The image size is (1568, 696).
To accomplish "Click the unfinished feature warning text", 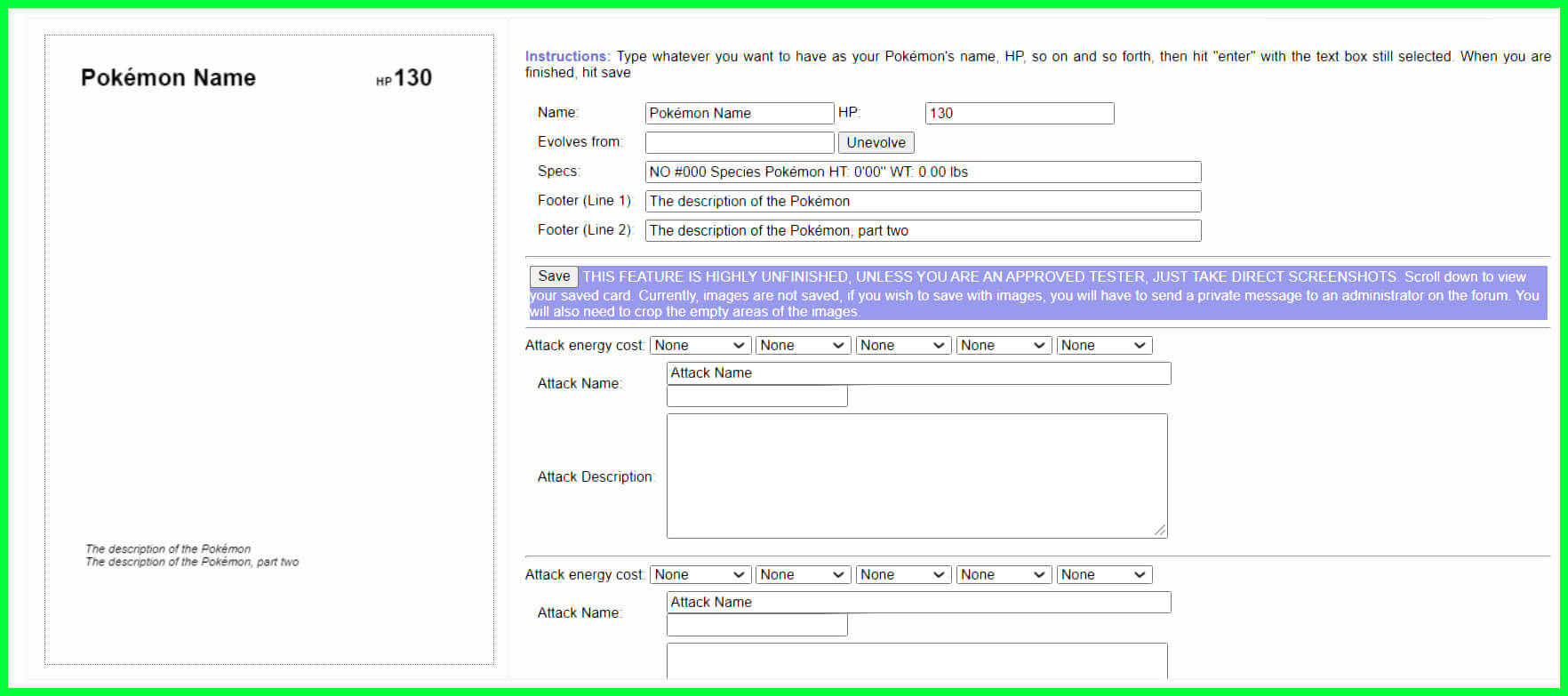I will (x=1038, y=294).
